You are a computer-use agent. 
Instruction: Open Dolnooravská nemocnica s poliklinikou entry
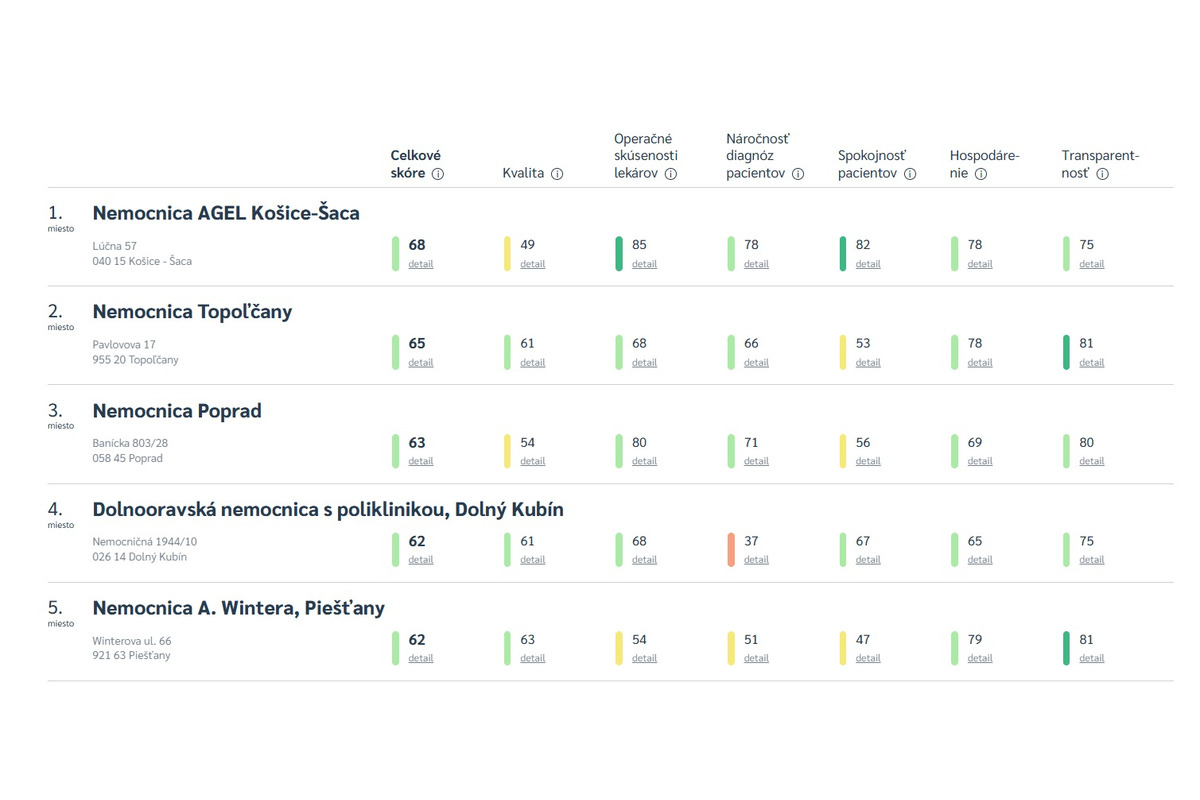pyautogui.click(x=327, y=510)
